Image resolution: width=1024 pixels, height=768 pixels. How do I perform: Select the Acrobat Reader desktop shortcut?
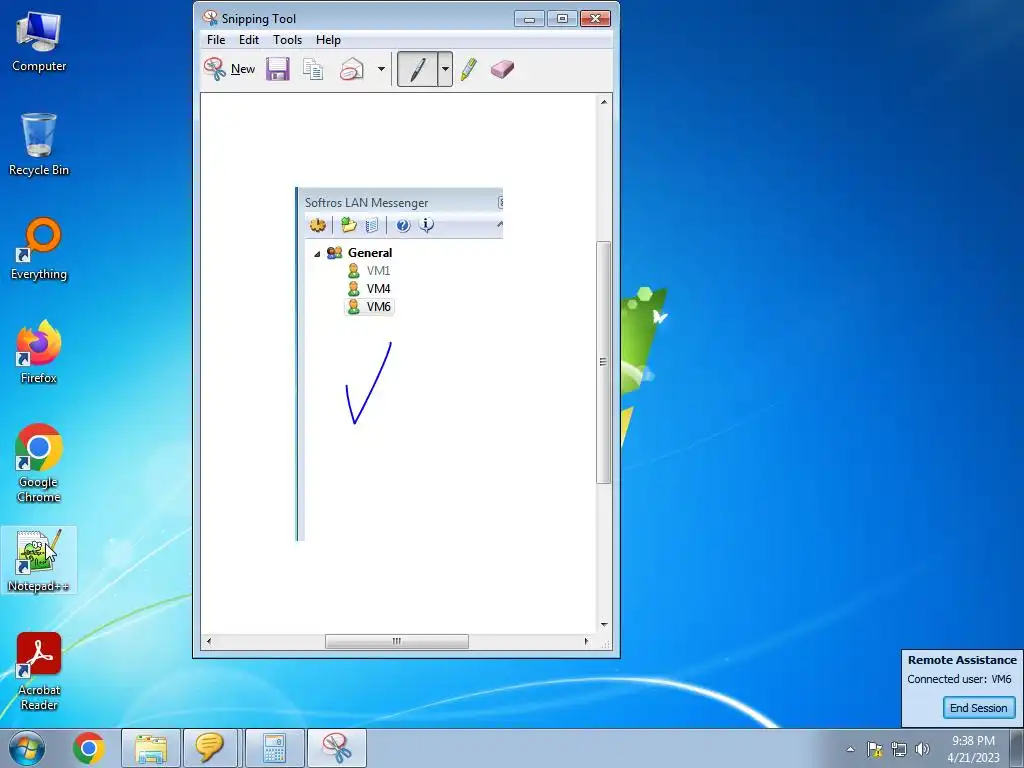coord(39,671)
